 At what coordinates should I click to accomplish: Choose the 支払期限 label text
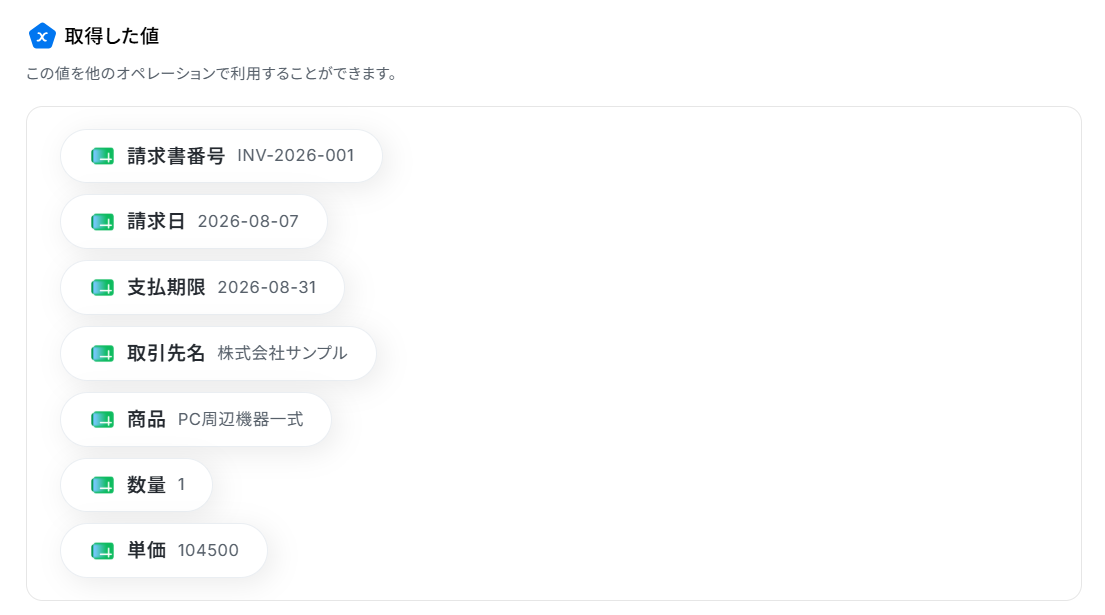166,287
